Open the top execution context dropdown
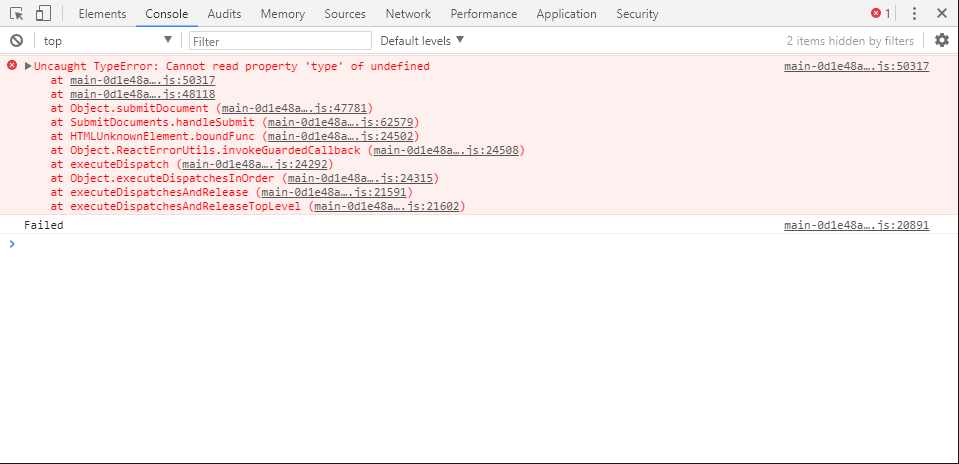The height and width of the screenshot is (464, 959). [x=108, y=41]
